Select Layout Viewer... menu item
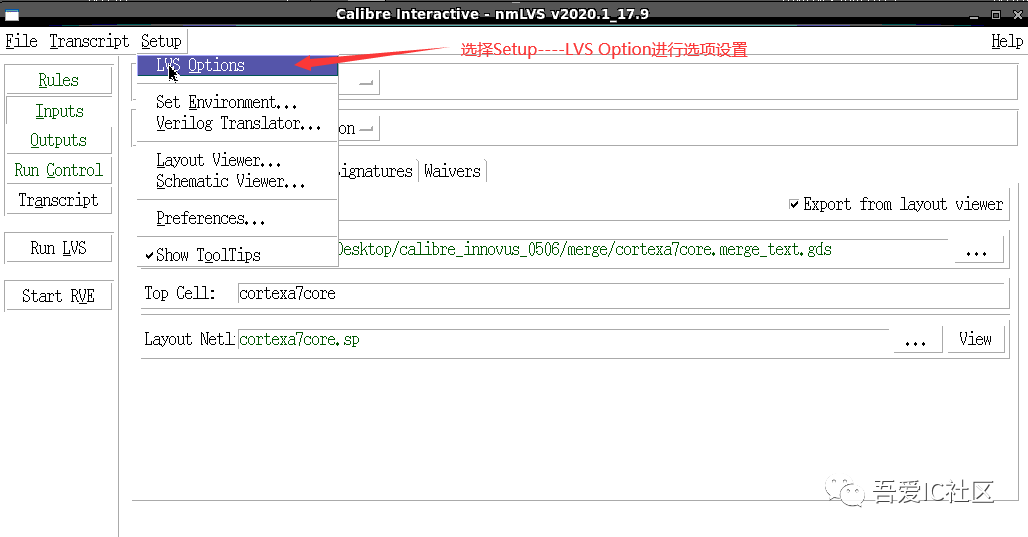The width and height of the screenshot is (1028, 537). point(218,160)
